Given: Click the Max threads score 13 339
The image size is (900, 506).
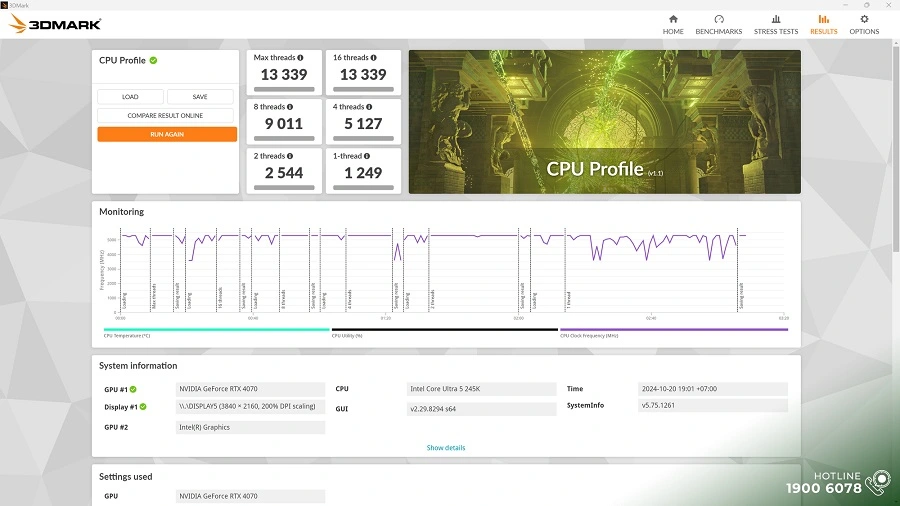Looking at the screenshot, I should click(x=284, y=75).
